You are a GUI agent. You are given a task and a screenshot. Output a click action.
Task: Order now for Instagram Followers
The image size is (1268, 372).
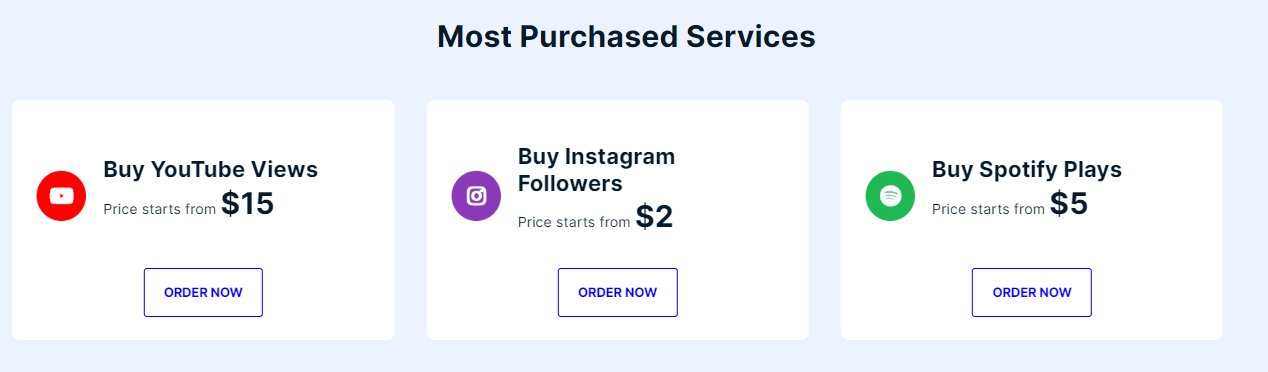pos(617,292)
